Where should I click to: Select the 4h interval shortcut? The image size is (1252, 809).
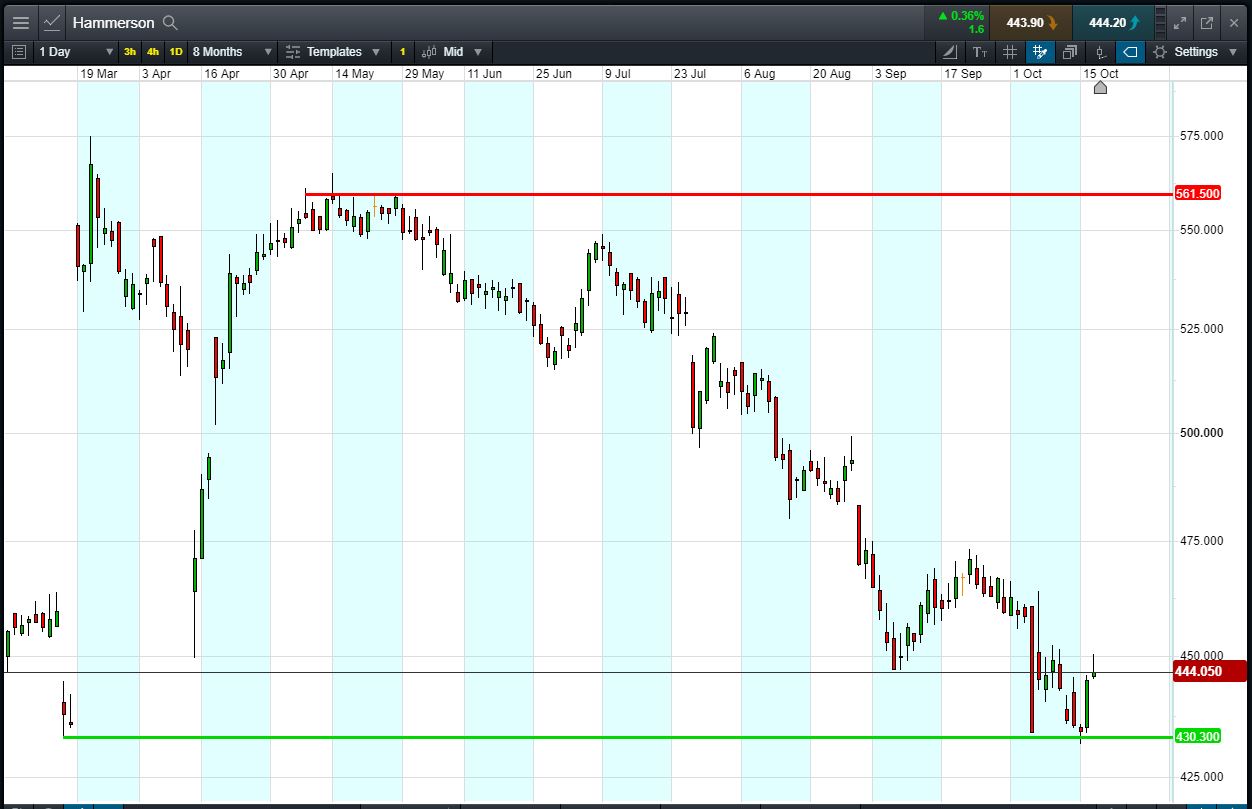coord(153,52)
